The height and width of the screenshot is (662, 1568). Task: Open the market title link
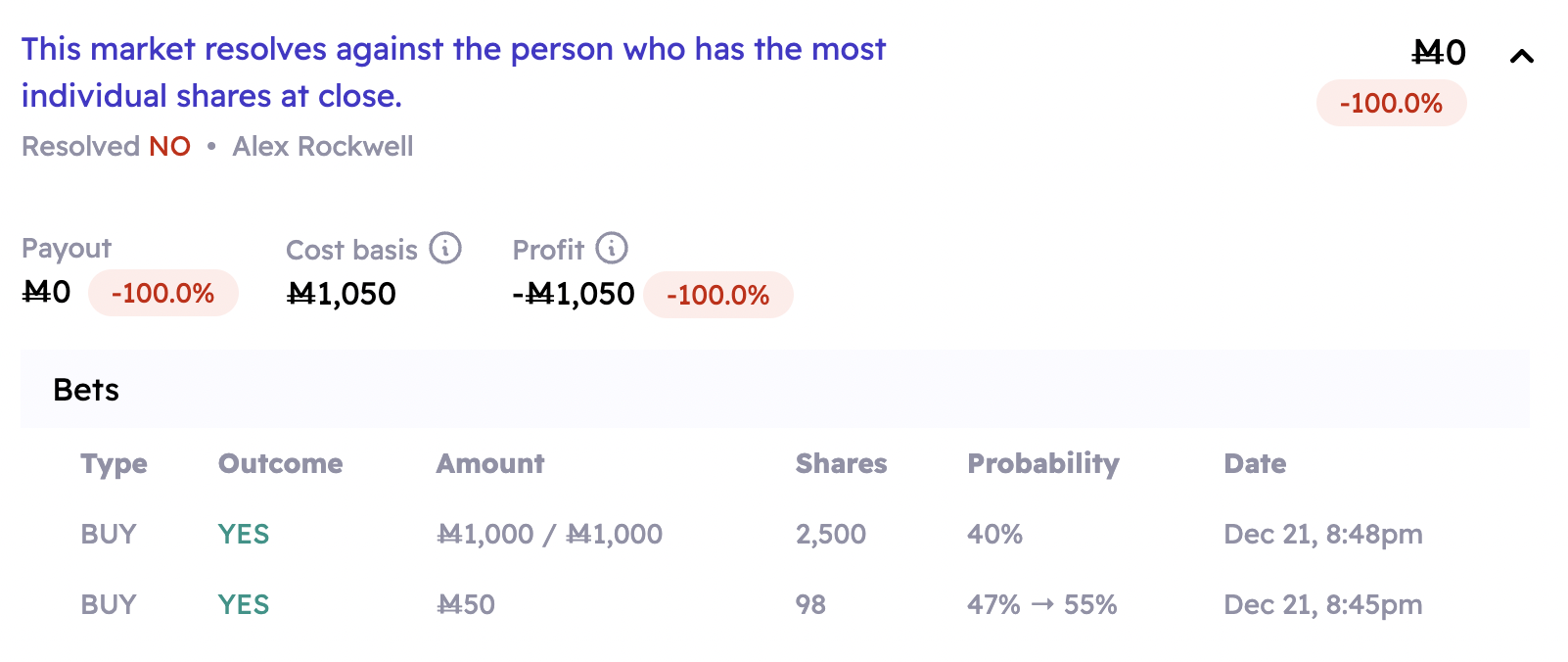coord(453,72)
